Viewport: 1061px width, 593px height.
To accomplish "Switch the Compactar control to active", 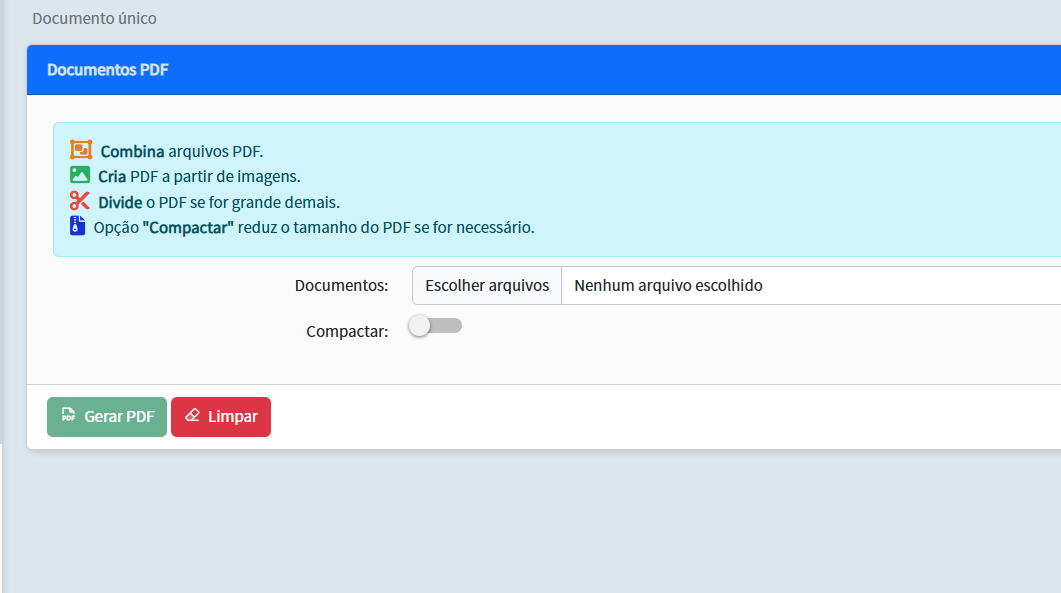I will pos(434,325).
